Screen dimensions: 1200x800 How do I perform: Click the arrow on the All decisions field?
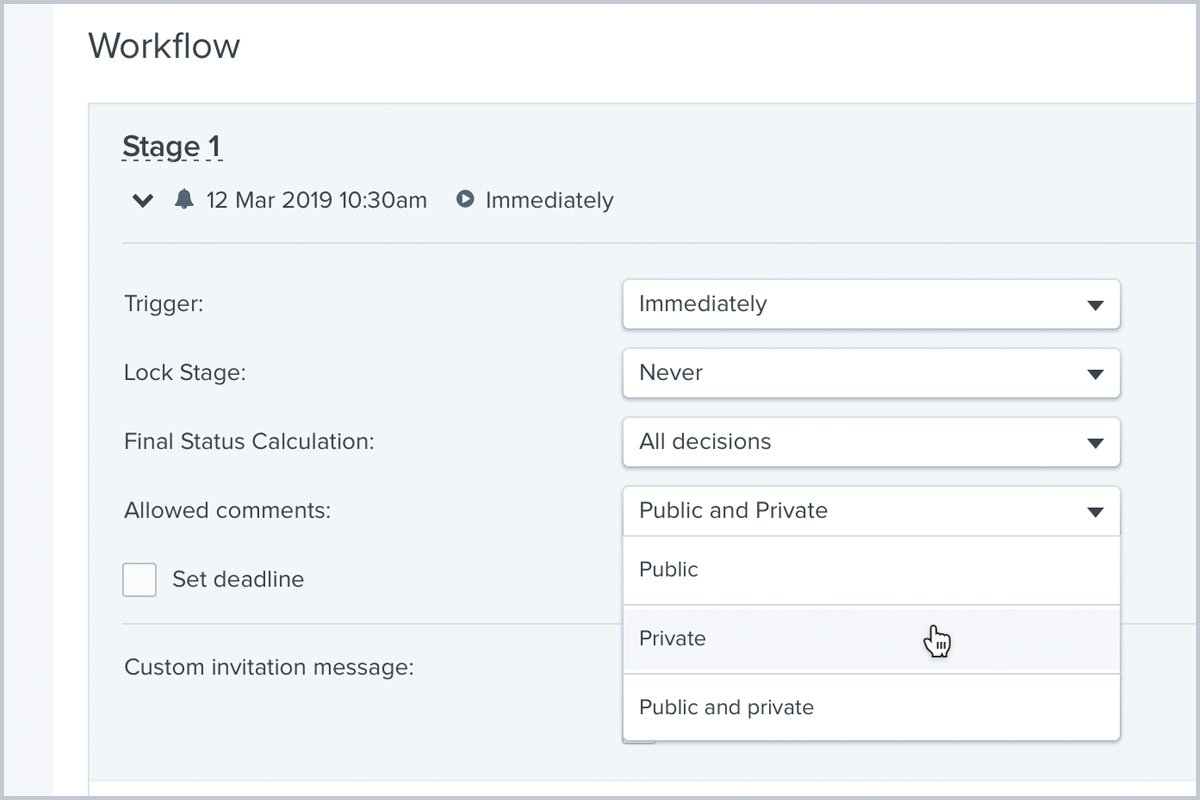1095,443
